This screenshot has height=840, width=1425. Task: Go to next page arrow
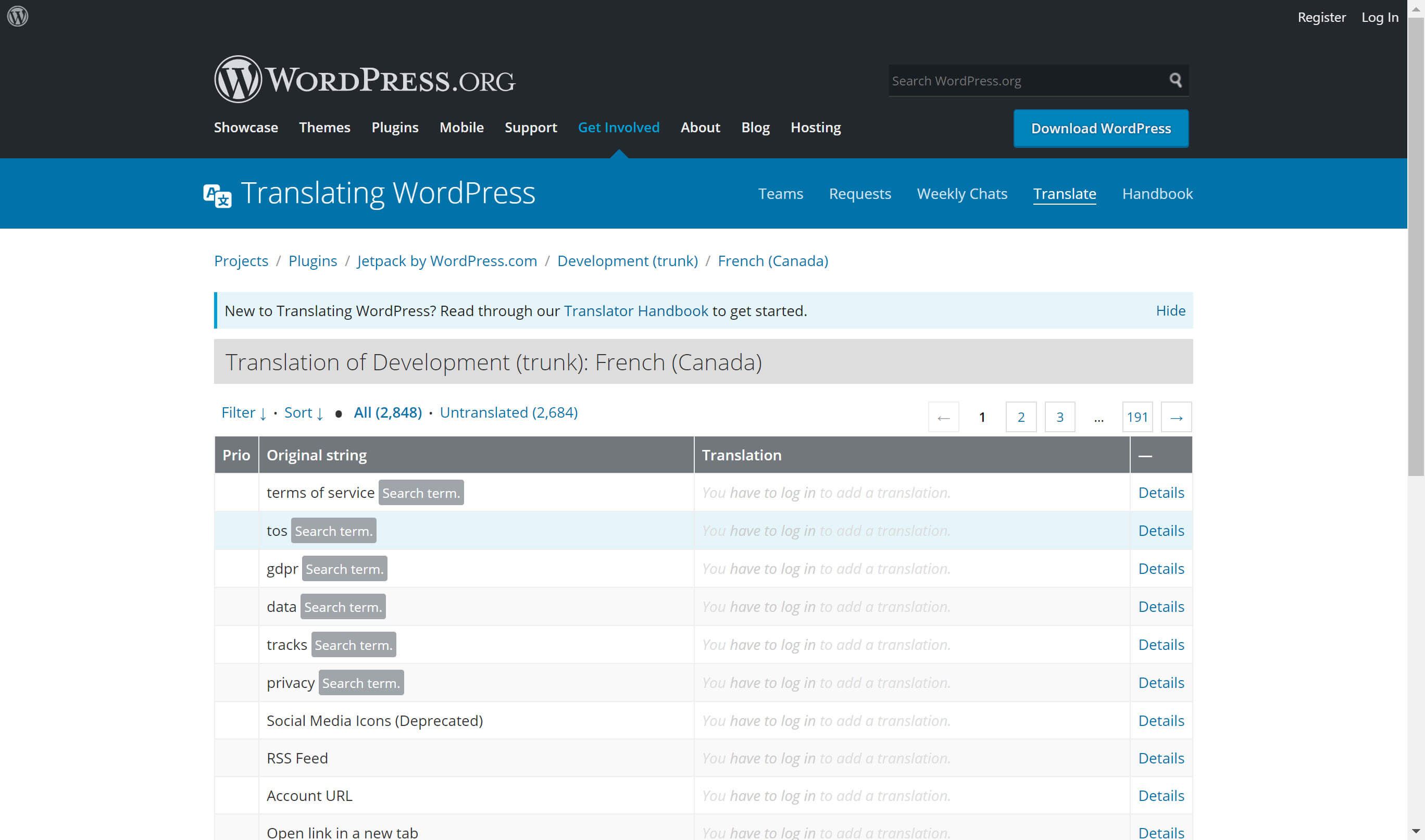(1176, 417)
